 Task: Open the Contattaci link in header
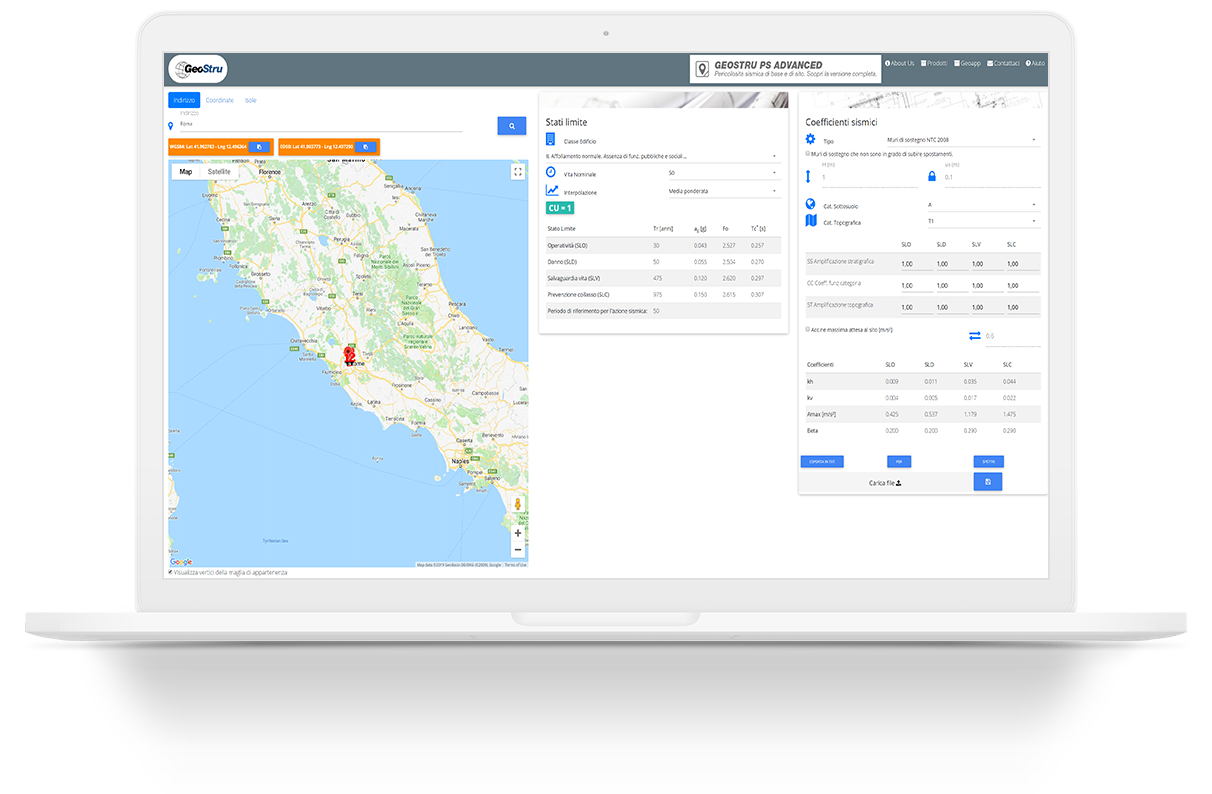click(x=1003, y=63)
